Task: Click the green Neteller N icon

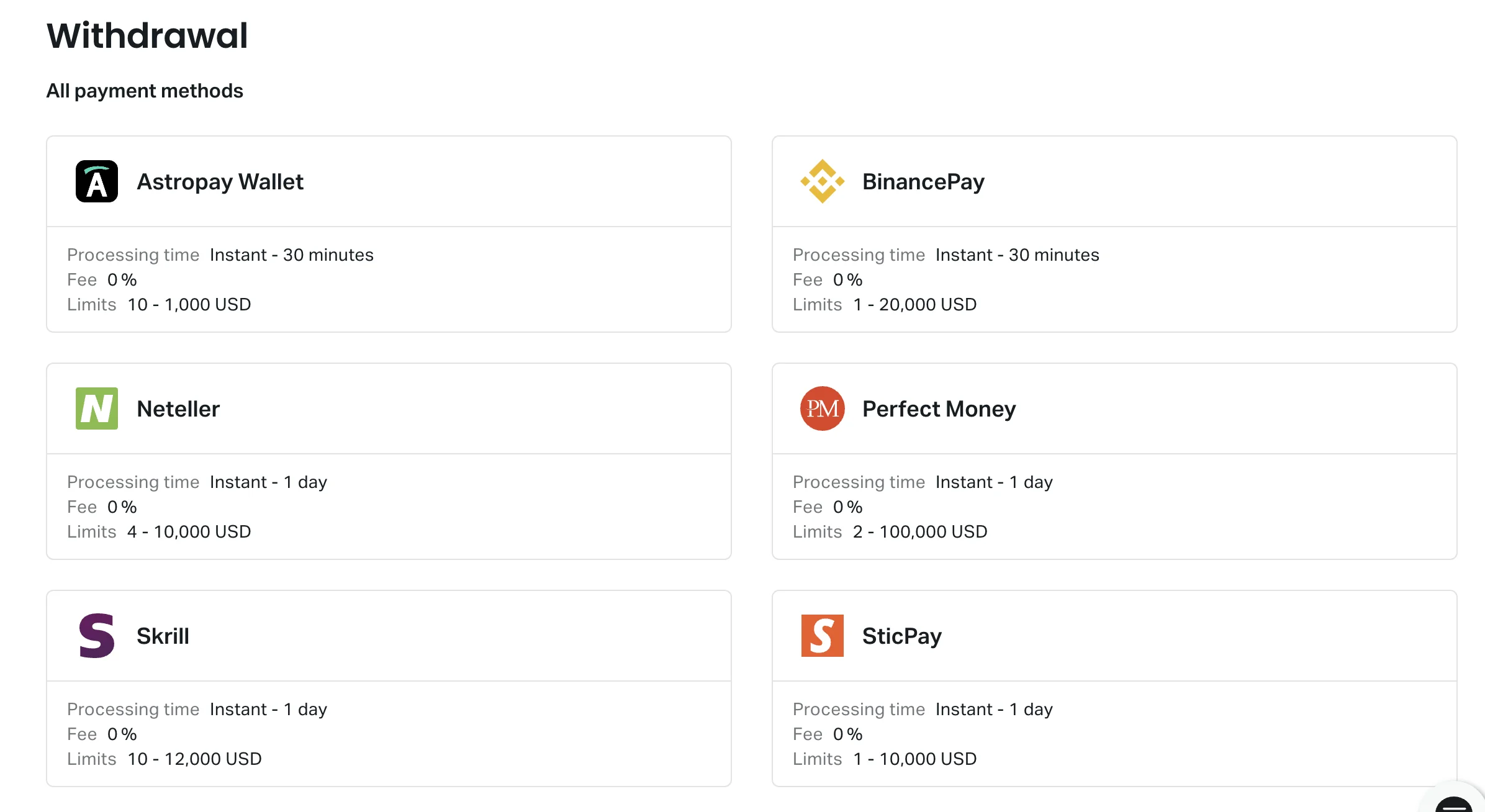Action: coord(96,408)
